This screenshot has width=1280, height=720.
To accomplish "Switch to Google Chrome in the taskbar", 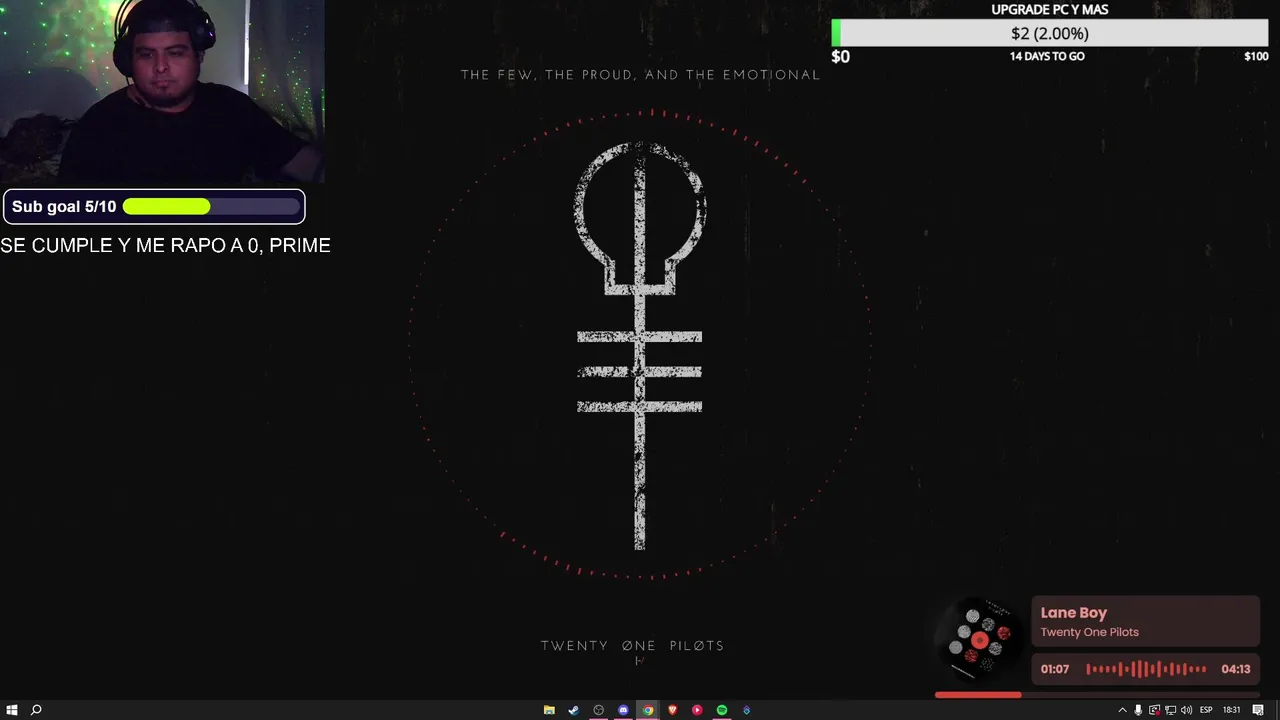I will click(648, 710).
